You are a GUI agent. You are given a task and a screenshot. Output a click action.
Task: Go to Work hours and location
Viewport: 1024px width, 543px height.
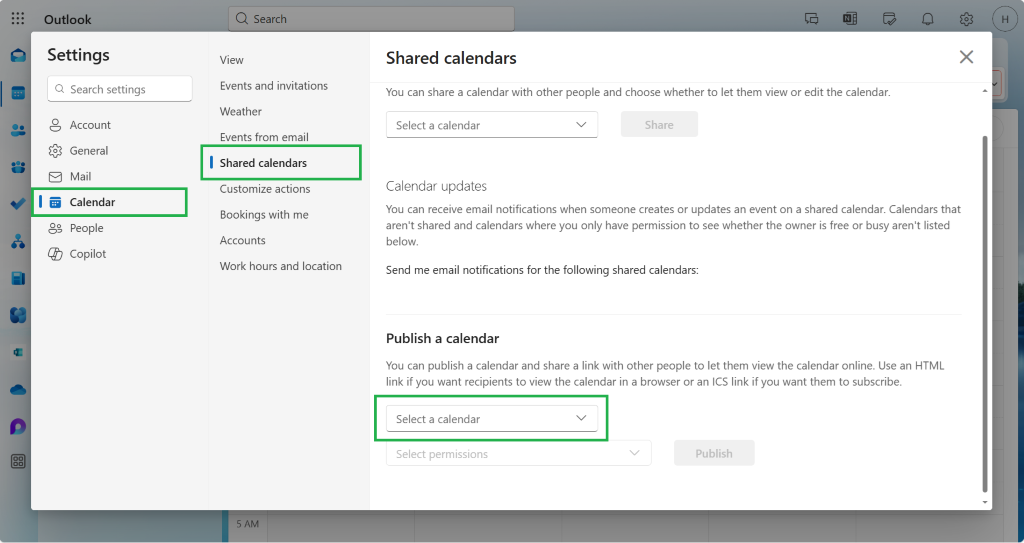tap(280, 266)
